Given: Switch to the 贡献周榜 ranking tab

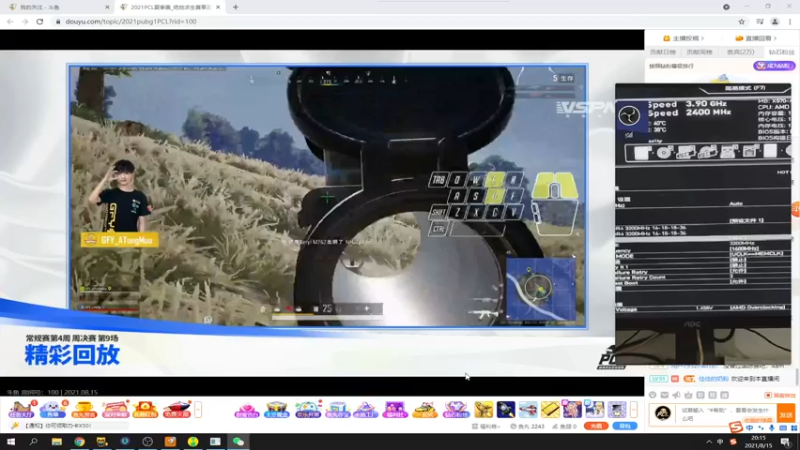Looking at the screenshot, I should pyautogui.click(x=699, y=52).
